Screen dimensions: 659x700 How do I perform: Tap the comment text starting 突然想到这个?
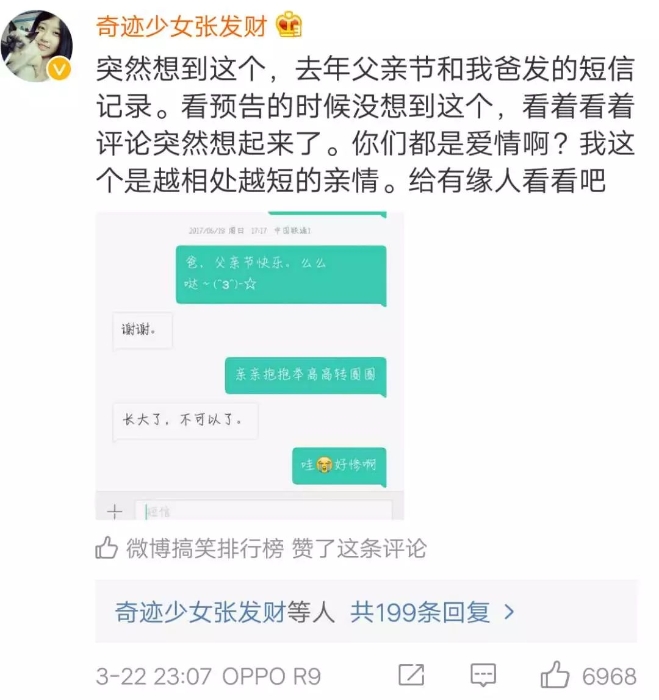pyautogui.click(x=365, y=125)
